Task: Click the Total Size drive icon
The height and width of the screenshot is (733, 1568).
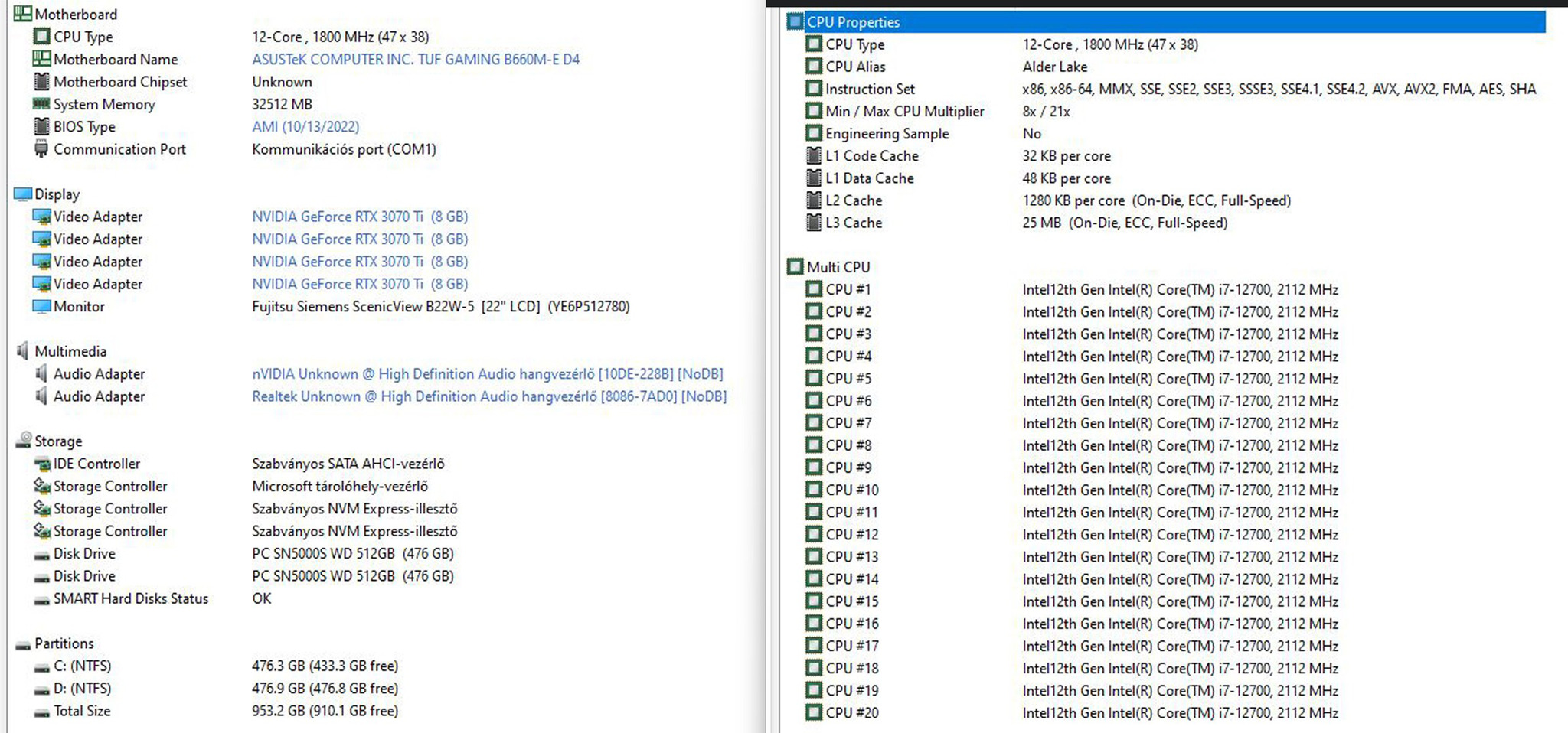Action: pyautogui.click(x=41, y=712)
